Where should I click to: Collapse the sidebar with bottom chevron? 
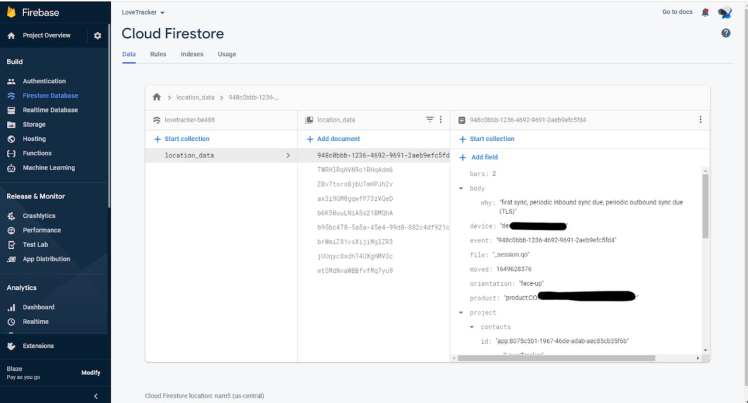coord(95,395)
